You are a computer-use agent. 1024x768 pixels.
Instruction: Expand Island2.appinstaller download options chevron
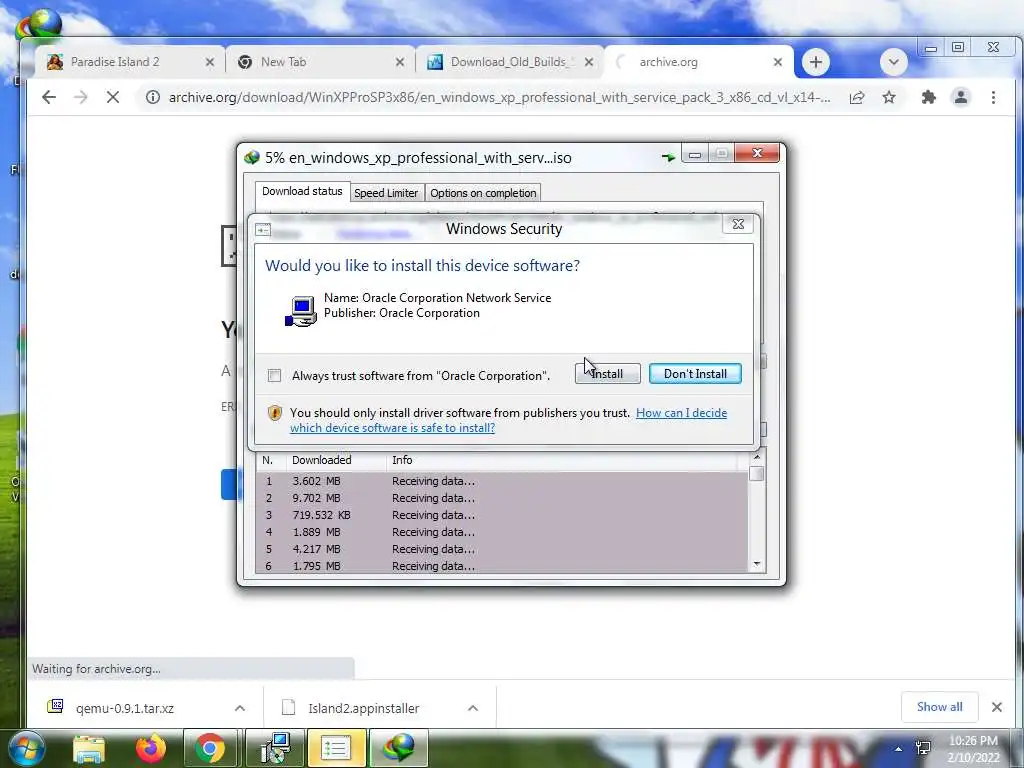coord(473,708)
